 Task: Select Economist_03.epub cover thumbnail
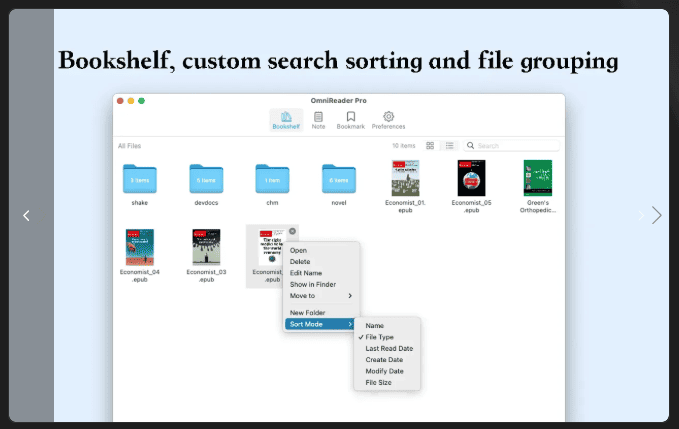coord(206,247)
